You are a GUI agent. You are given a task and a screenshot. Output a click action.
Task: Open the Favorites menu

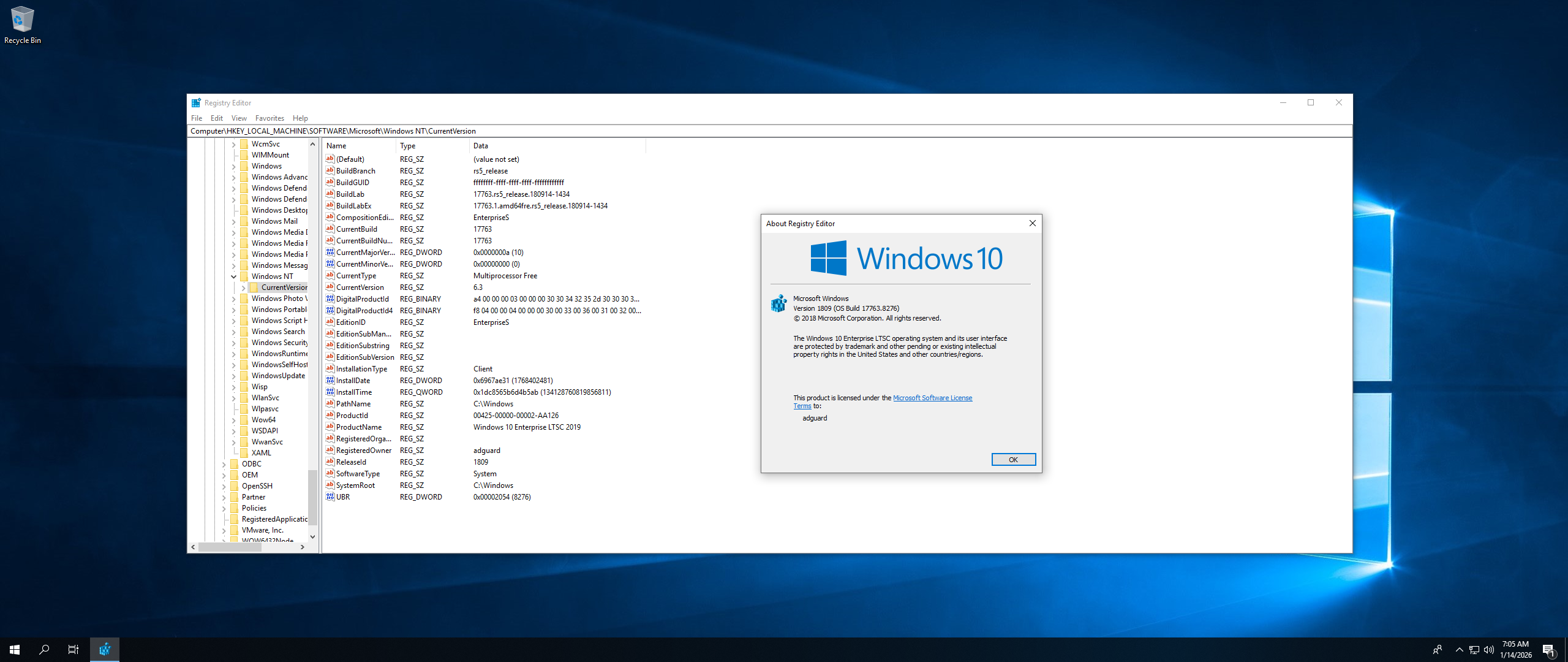269,118
